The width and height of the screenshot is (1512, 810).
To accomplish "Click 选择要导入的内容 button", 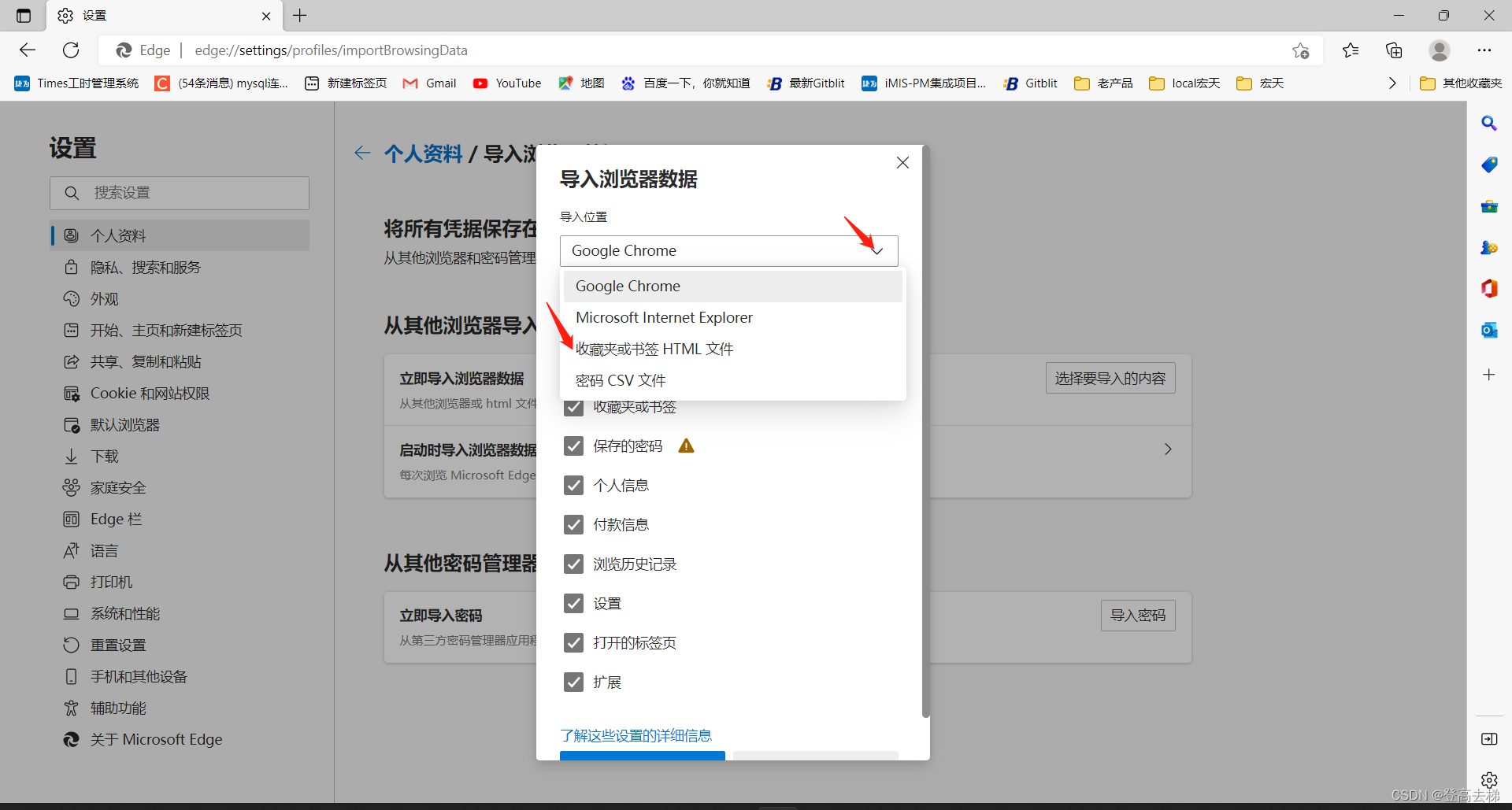I will (1110, 379).
